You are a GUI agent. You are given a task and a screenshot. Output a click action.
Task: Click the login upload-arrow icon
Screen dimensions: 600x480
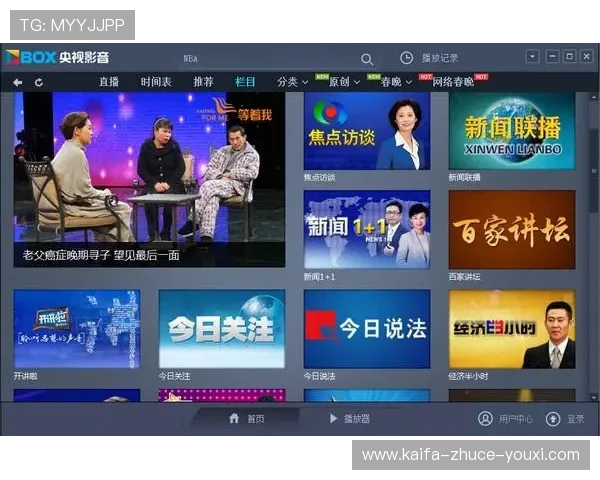[553, 419]
